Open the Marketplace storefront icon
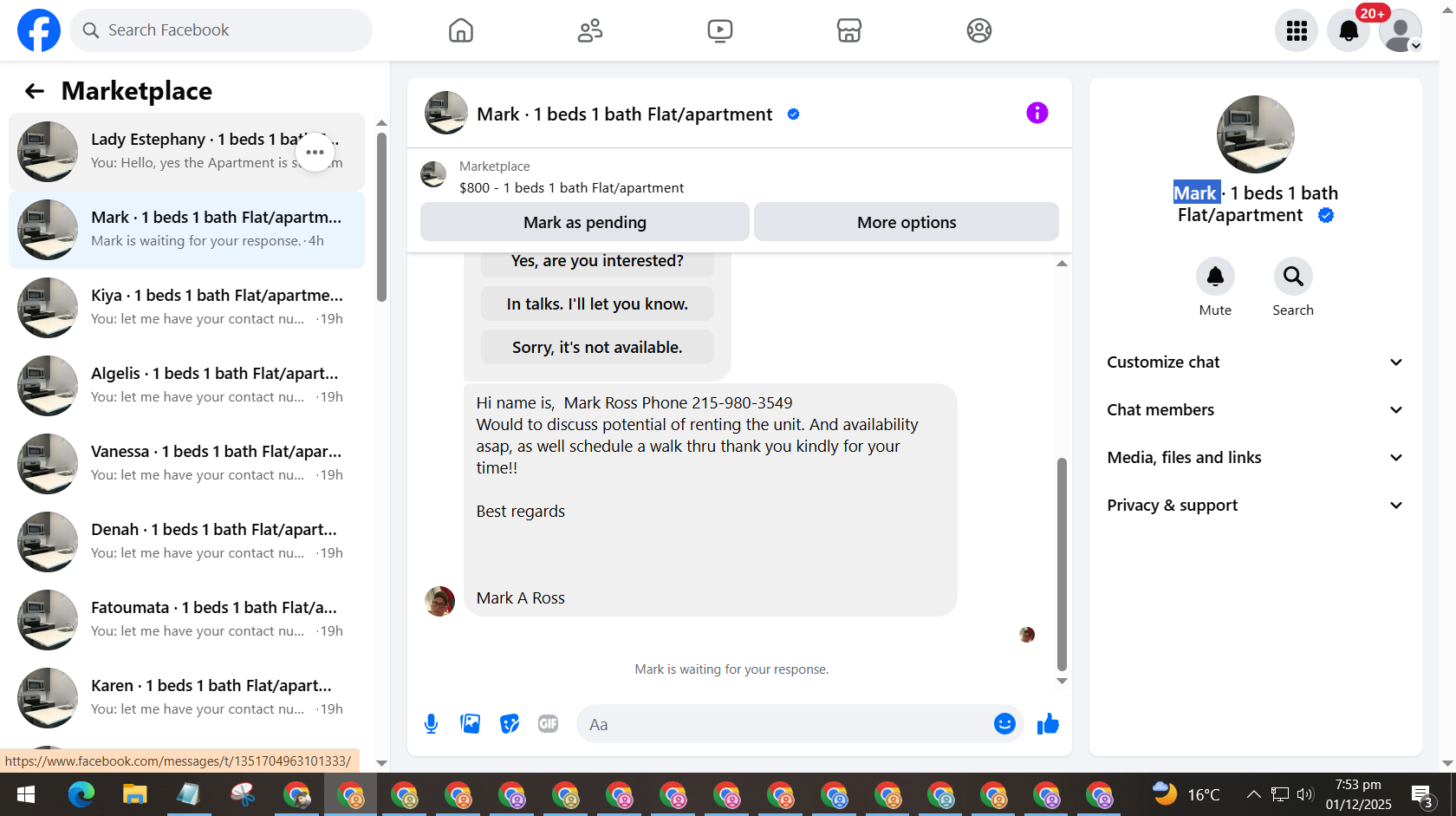Image resolution: width=1456 pixels, height=816 pixels. 849,30
